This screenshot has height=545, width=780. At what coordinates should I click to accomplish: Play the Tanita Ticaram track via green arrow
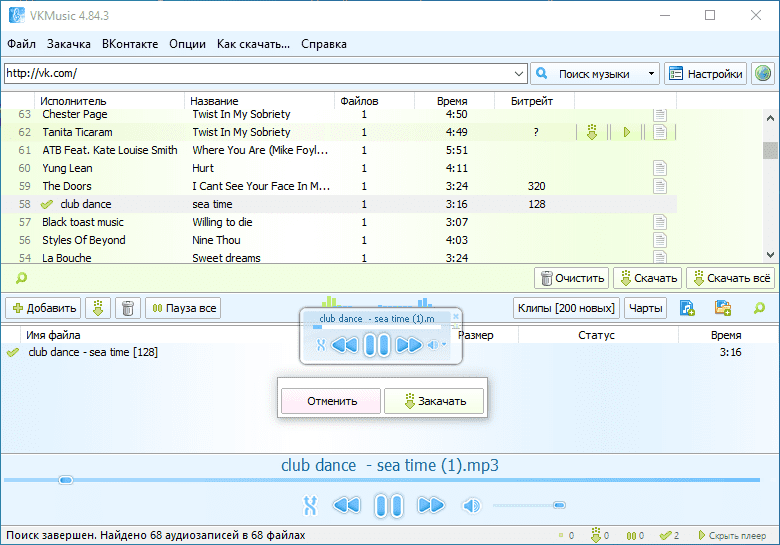click(x=627, y=132)
